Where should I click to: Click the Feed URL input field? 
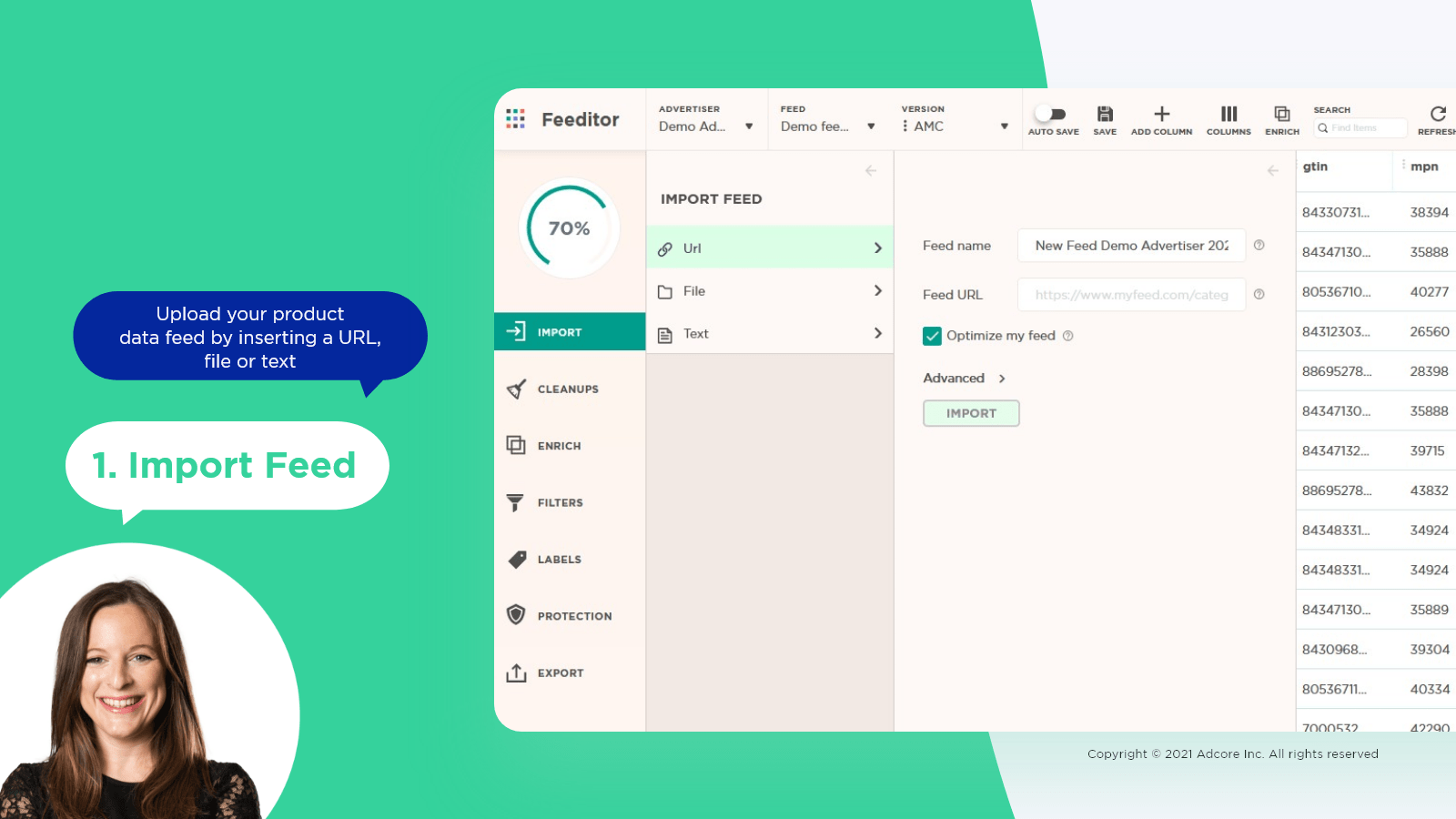(1131, 295)
